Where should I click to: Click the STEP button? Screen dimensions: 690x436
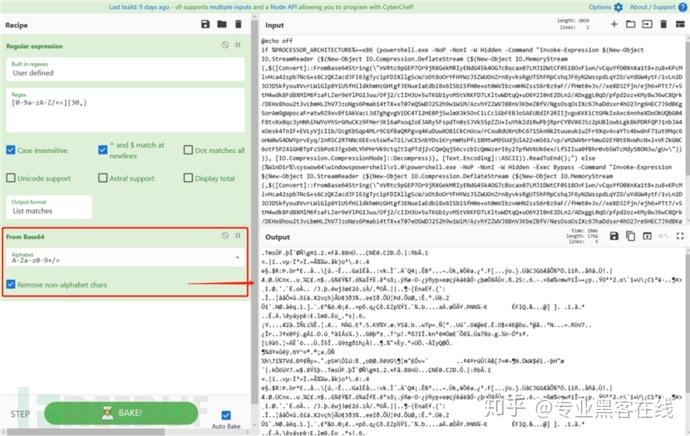[20, 414]
